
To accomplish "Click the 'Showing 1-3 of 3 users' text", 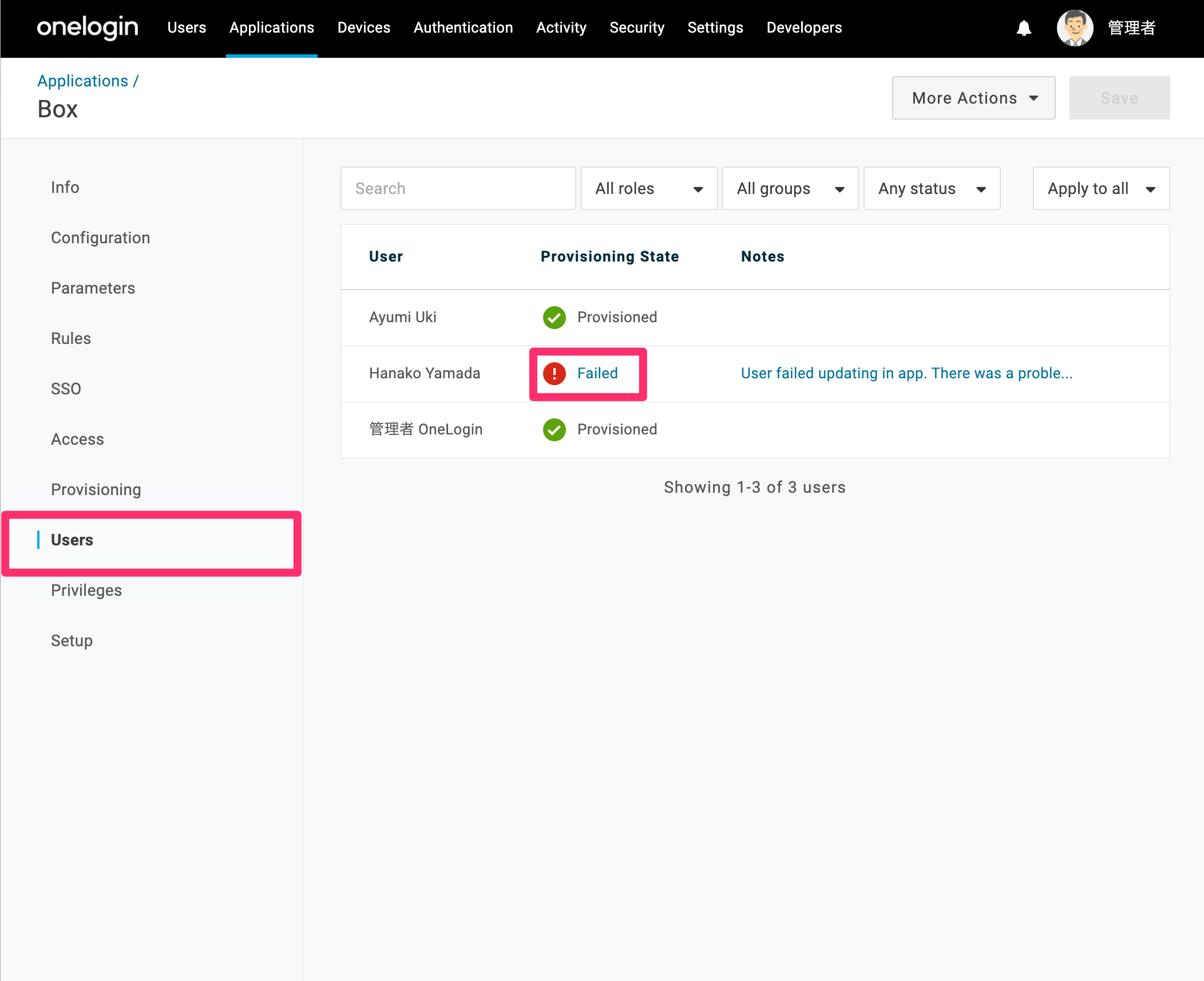I will point(755,487).
